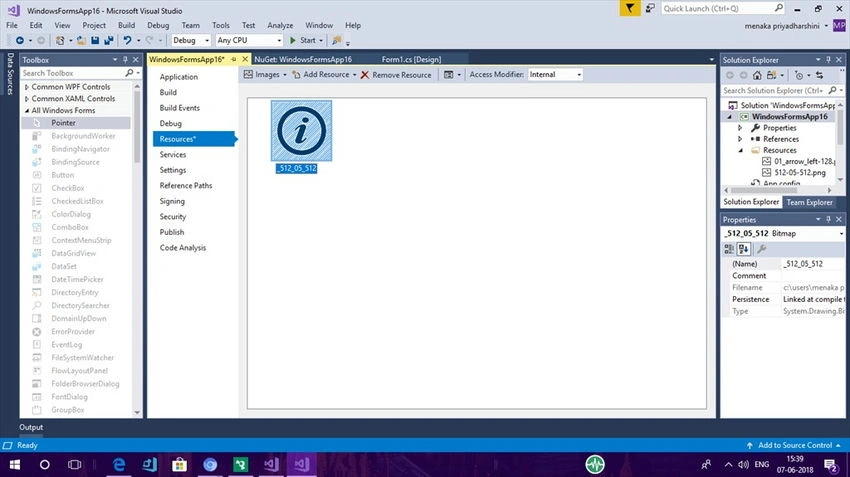Select the _512_05_512 image thumbnail
850x477 pixels.
(x=301, y=131)
